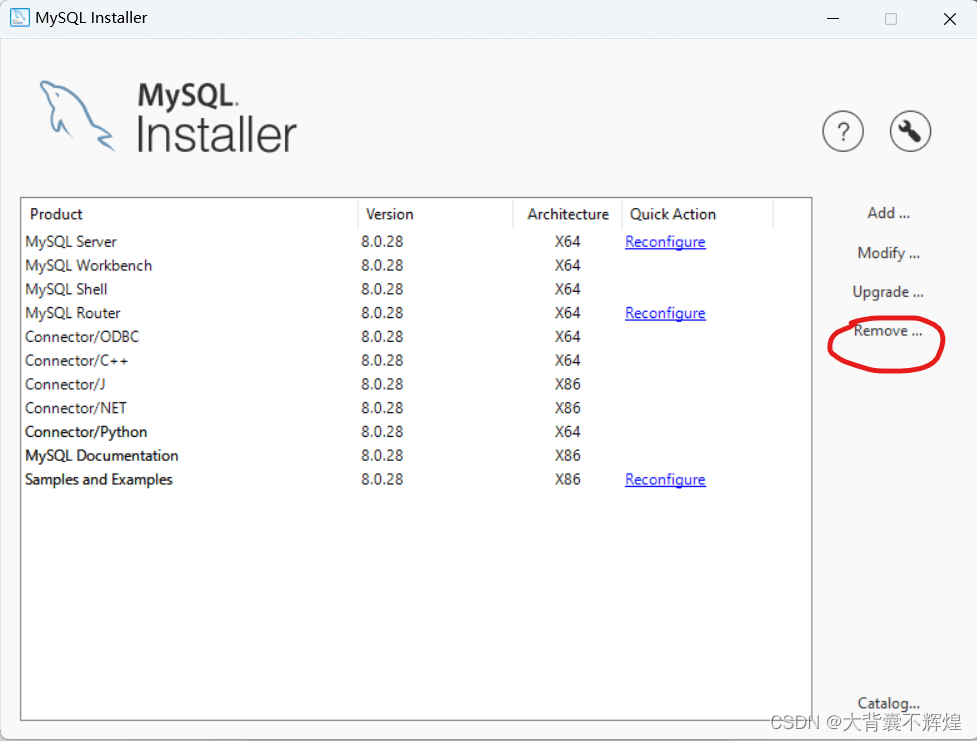Click the Add... button
This screenshot has height=741, width=977.
point(888,213)
